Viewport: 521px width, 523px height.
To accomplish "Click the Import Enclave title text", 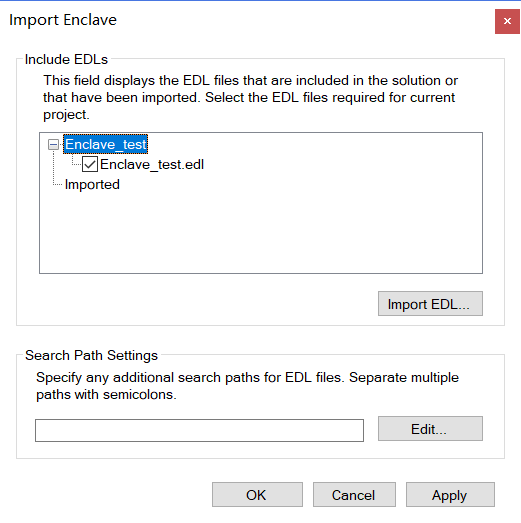I will click(x=63, y=20).
